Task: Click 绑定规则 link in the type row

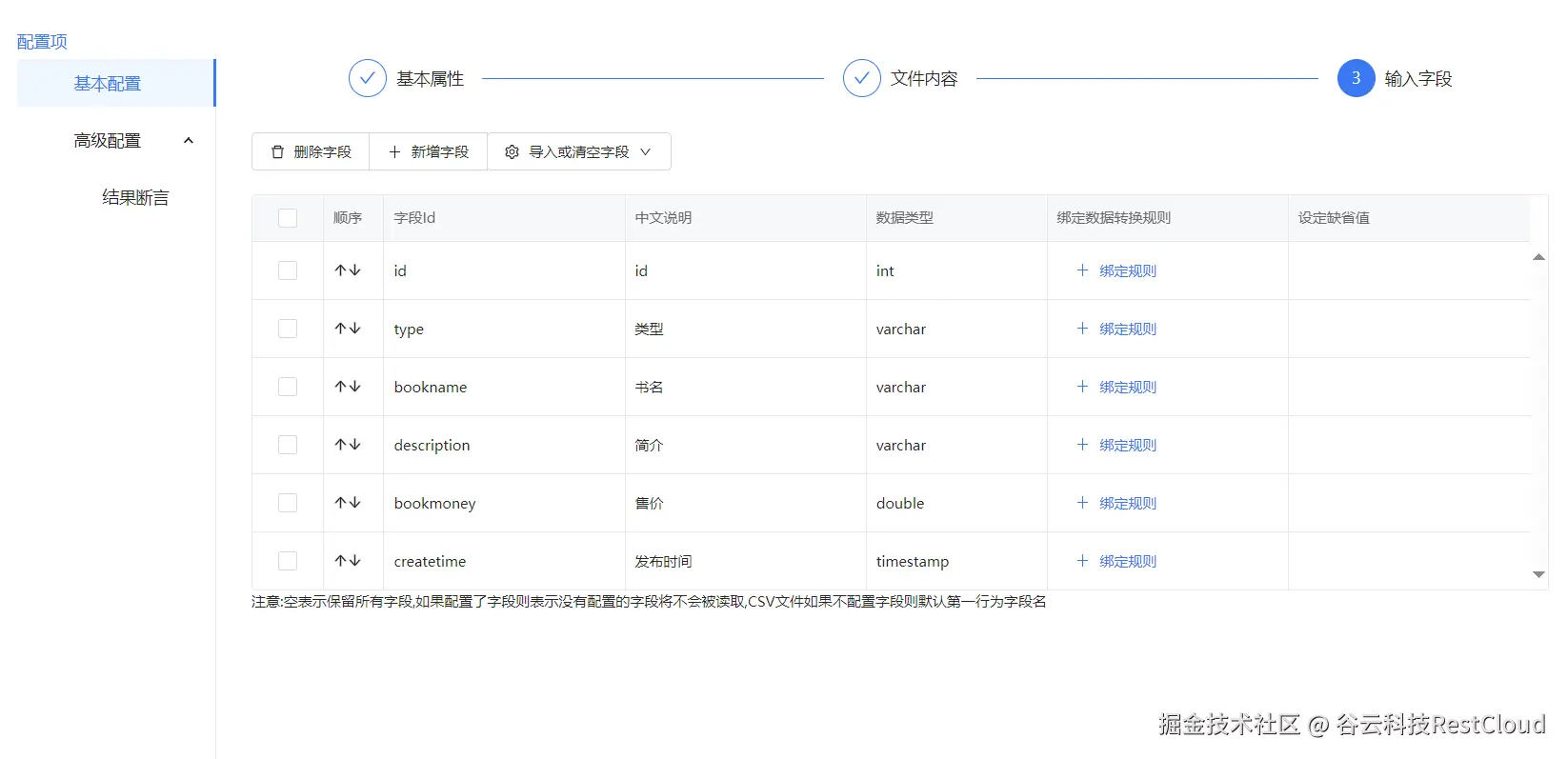Action: pyautogui.click(x=1128, y=329)
